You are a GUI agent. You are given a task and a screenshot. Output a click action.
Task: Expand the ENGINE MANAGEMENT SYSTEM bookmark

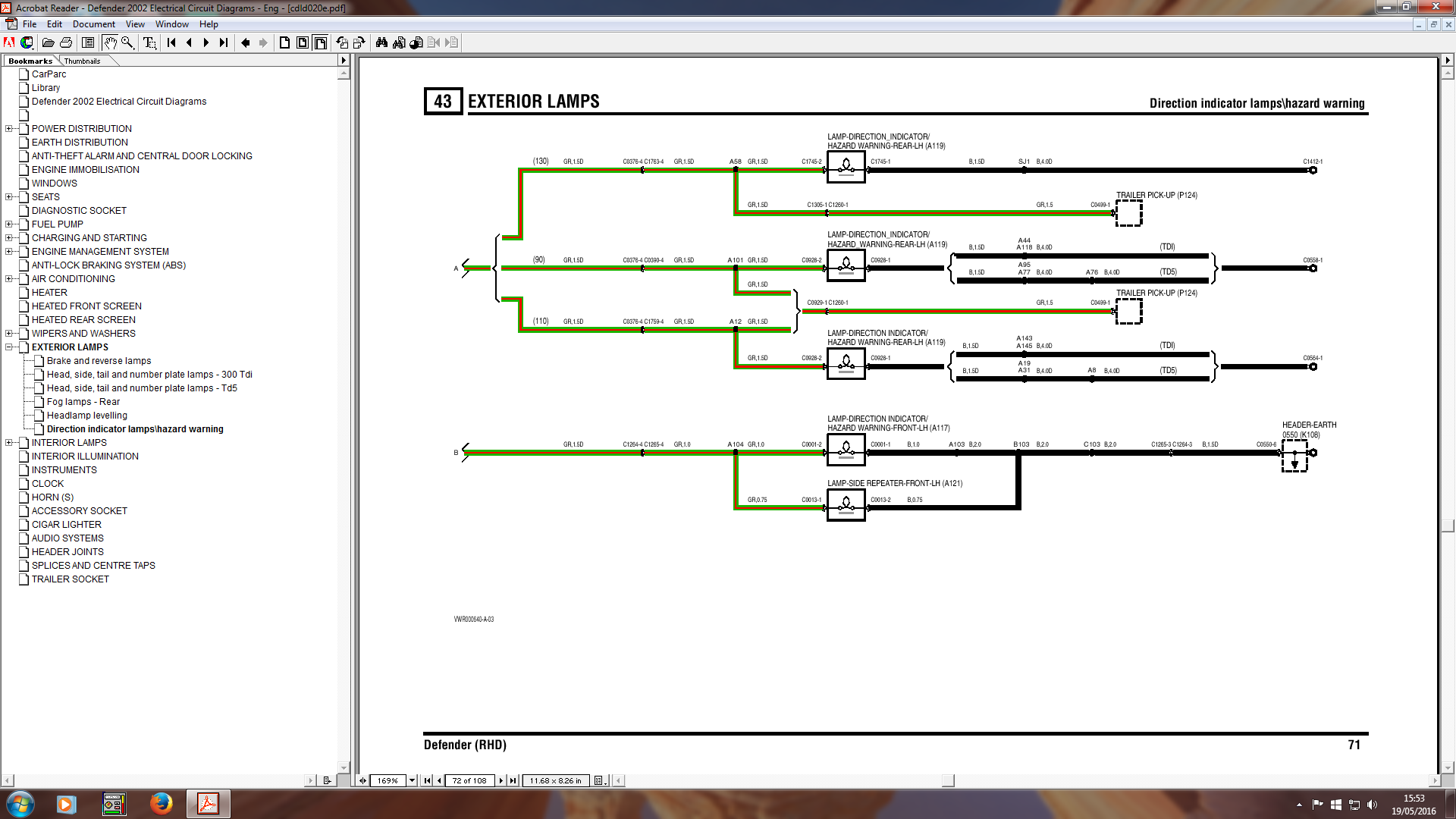9,252
